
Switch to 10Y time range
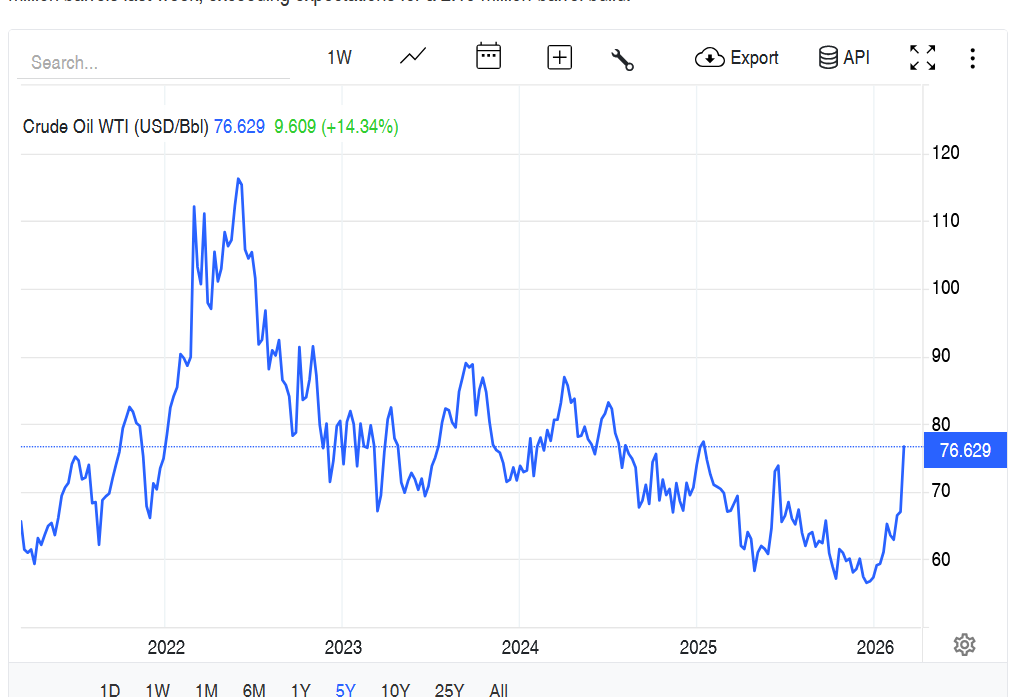(x=395, y=689)
